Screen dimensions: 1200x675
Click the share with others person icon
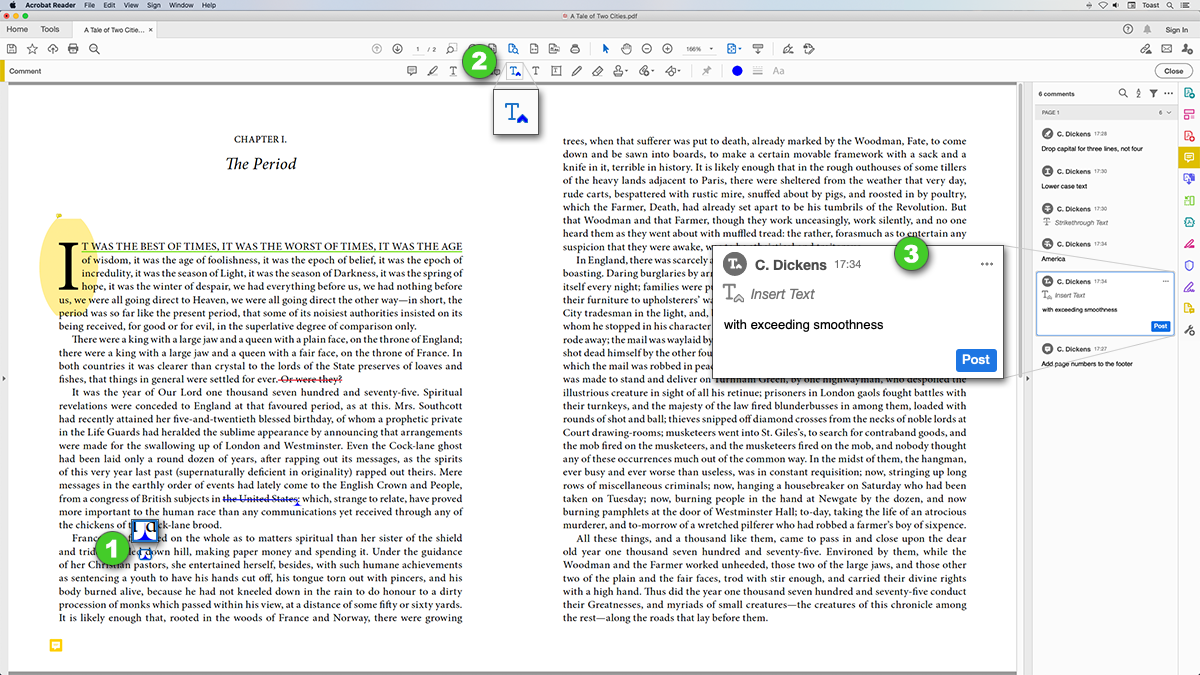pyautogui.click(x=1187, y=48)
